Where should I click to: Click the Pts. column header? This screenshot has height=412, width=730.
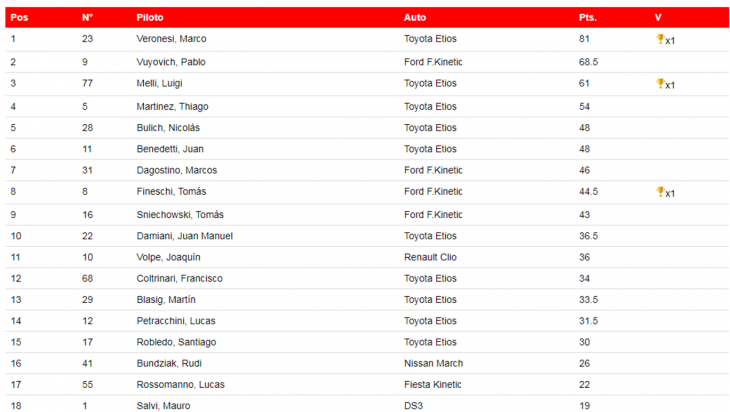[588, 18]
